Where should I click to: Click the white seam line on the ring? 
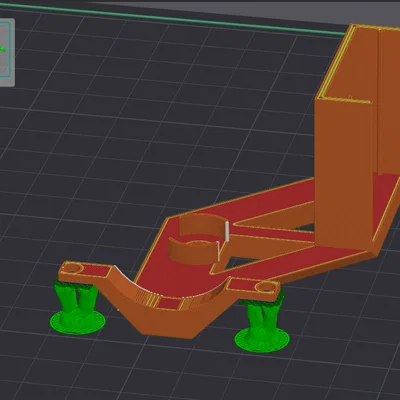227,231
